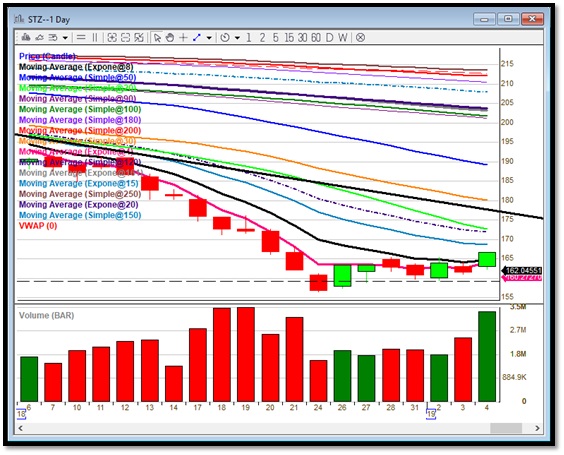Click the clock time interval icon
564x455 pixels.
point(225,37)
